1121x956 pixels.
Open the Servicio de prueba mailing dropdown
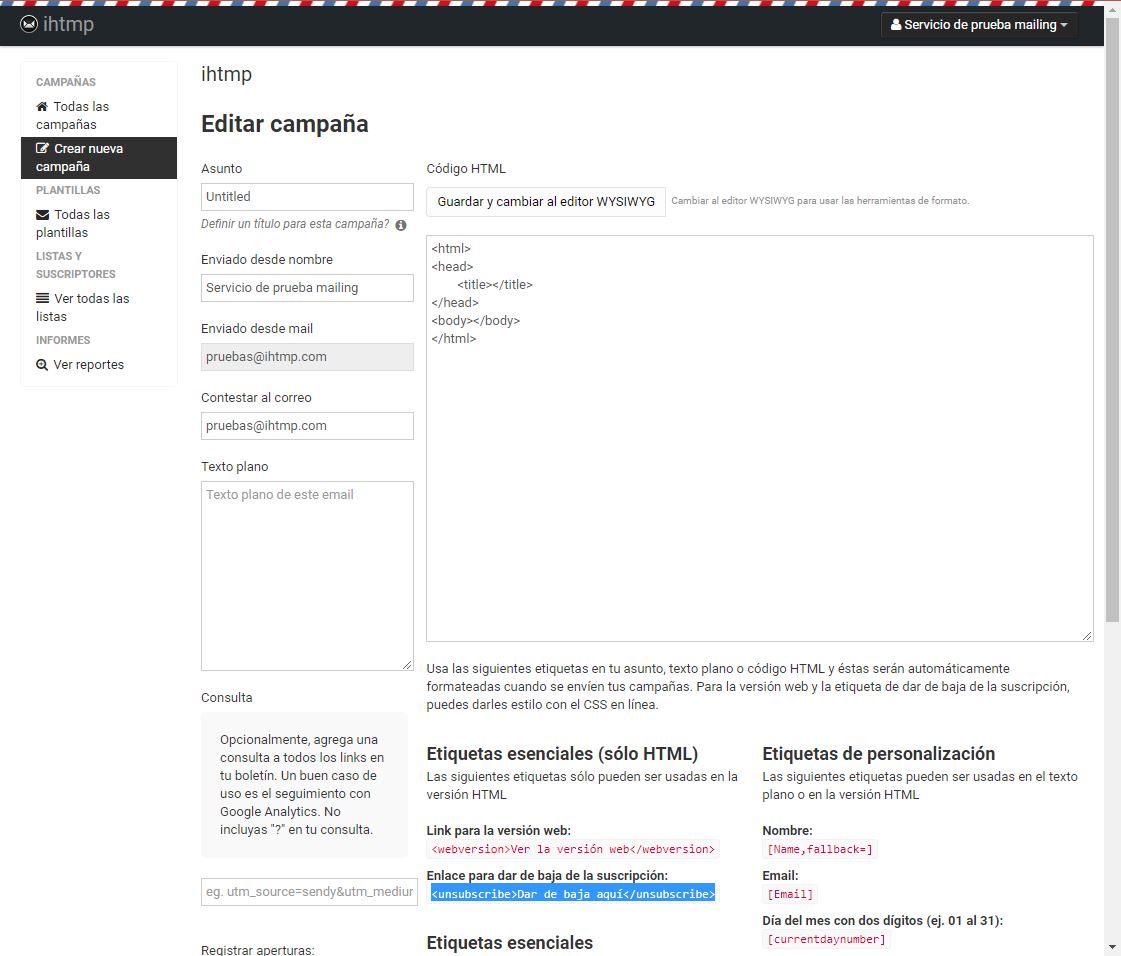click(979, 24)
